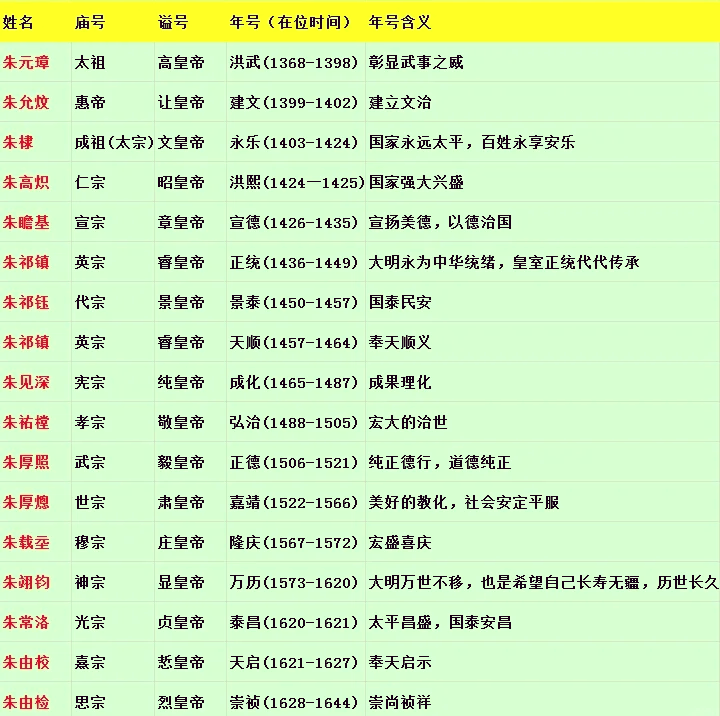Screen dimensions: 720x716
Task: Click the temple name 思宗
Action: [90, 702]
